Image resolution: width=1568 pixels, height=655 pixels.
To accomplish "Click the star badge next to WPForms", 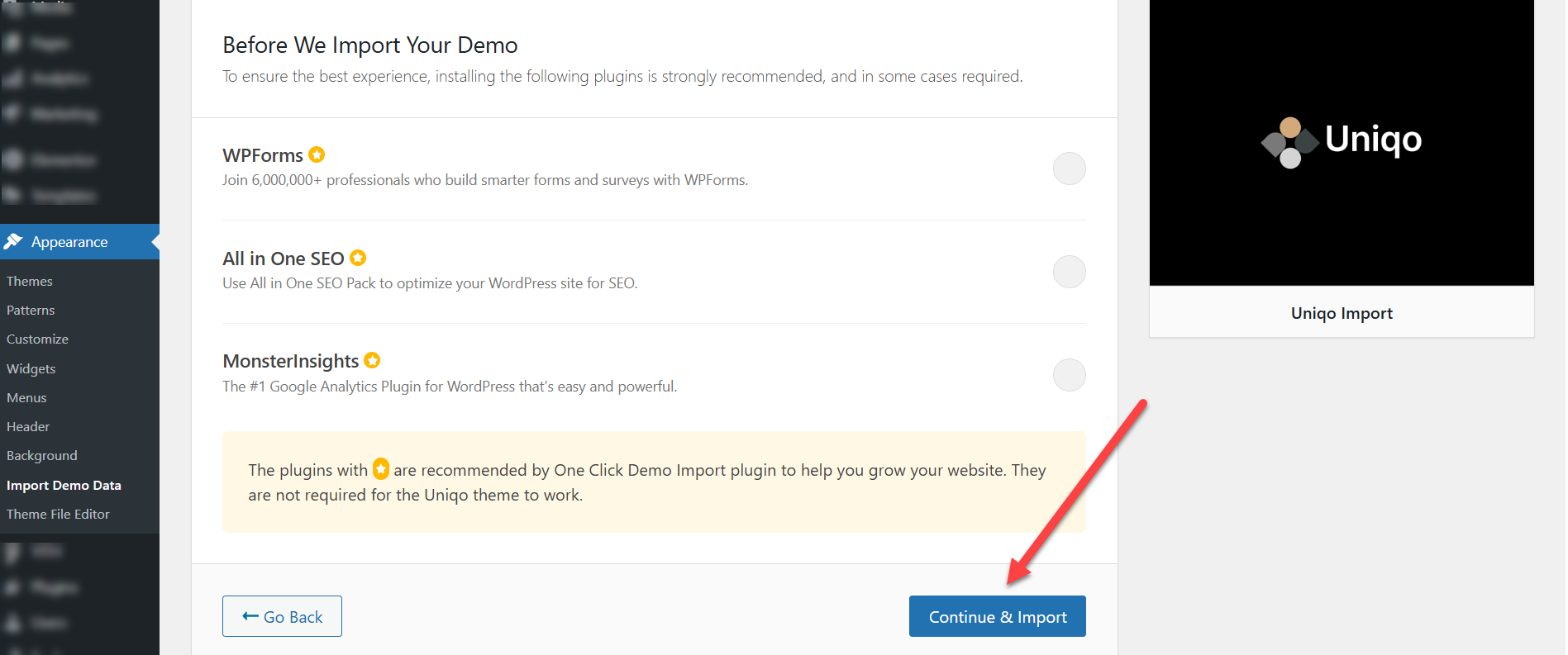I will click(x=317, y=154).
